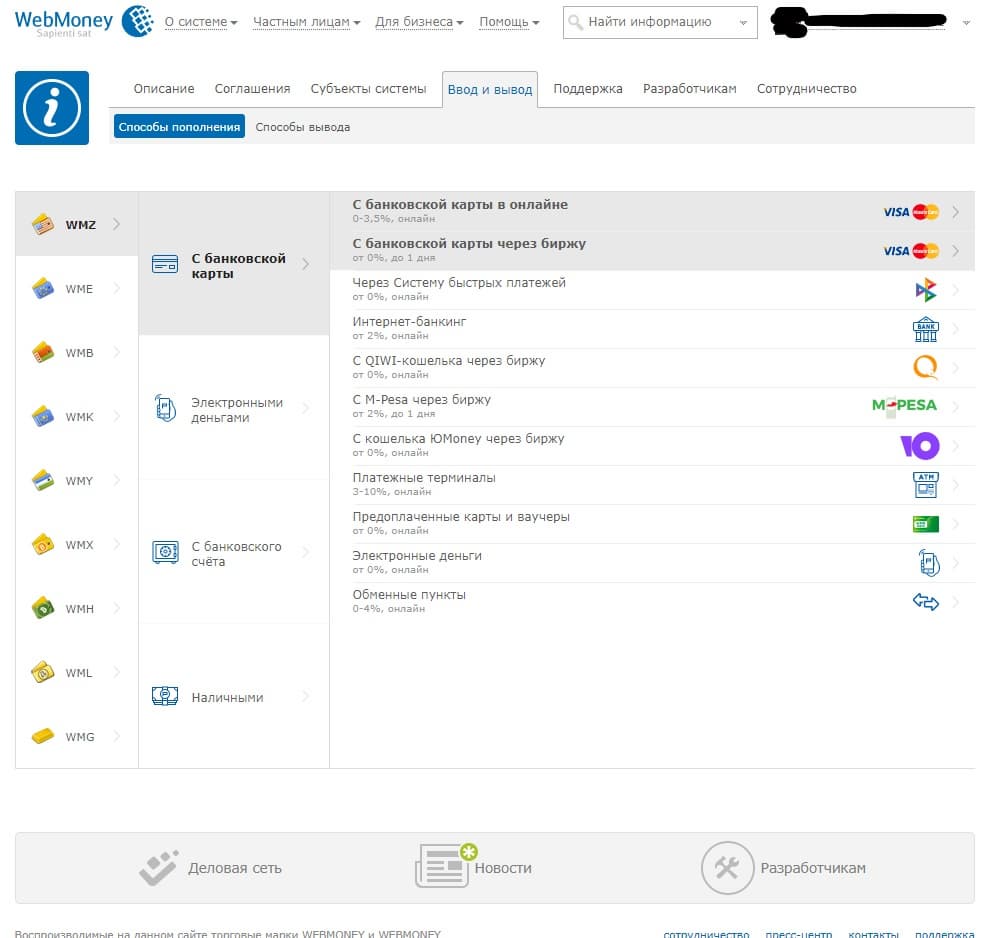Select the WME wallet icon

point(43,289)
